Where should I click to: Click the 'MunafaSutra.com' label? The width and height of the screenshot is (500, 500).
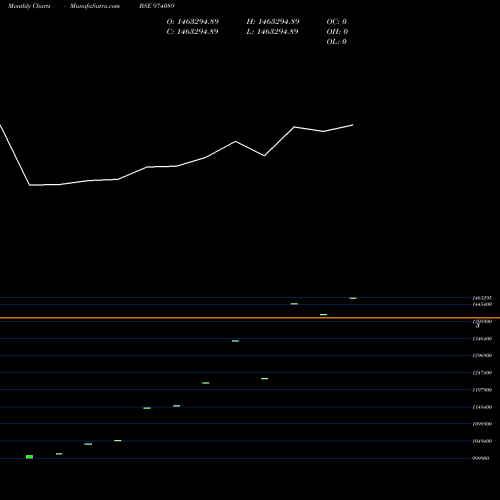tap(95, 6)
